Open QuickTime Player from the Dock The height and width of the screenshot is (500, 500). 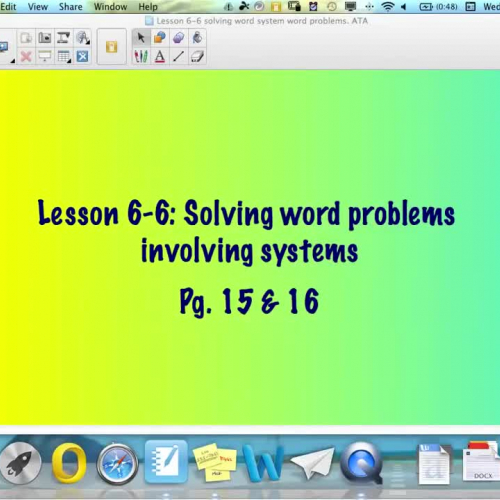coord(361,463)
